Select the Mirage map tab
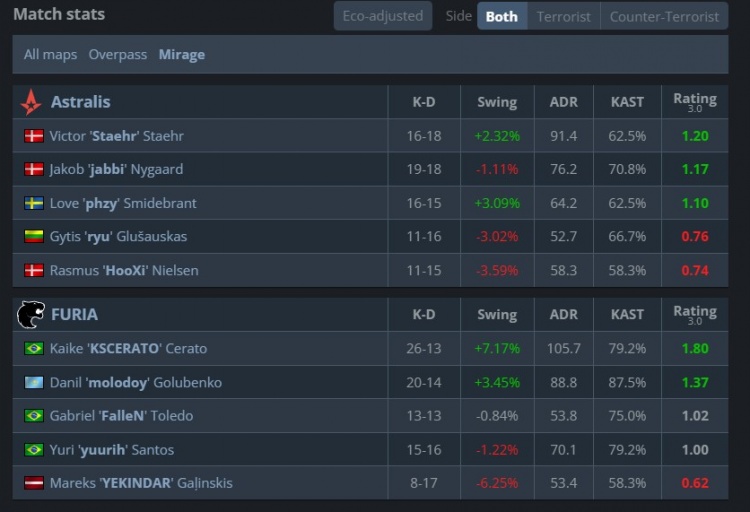750x512 pixels. coord(181,55)
